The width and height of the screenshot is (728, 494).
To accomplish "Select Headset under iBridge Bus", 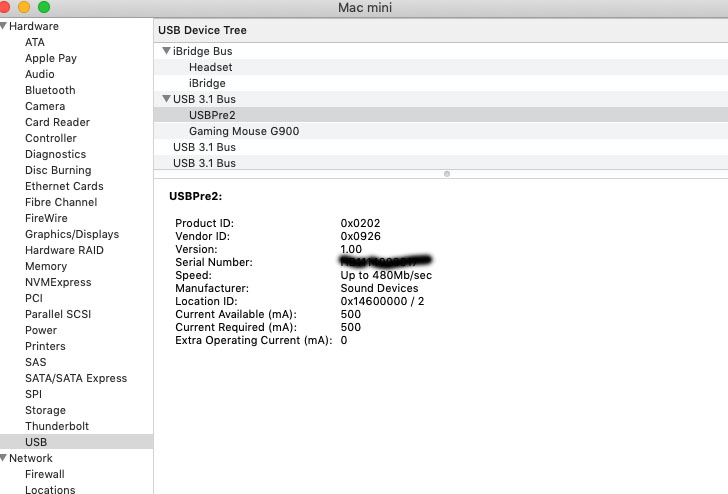I will click(210, 67).
